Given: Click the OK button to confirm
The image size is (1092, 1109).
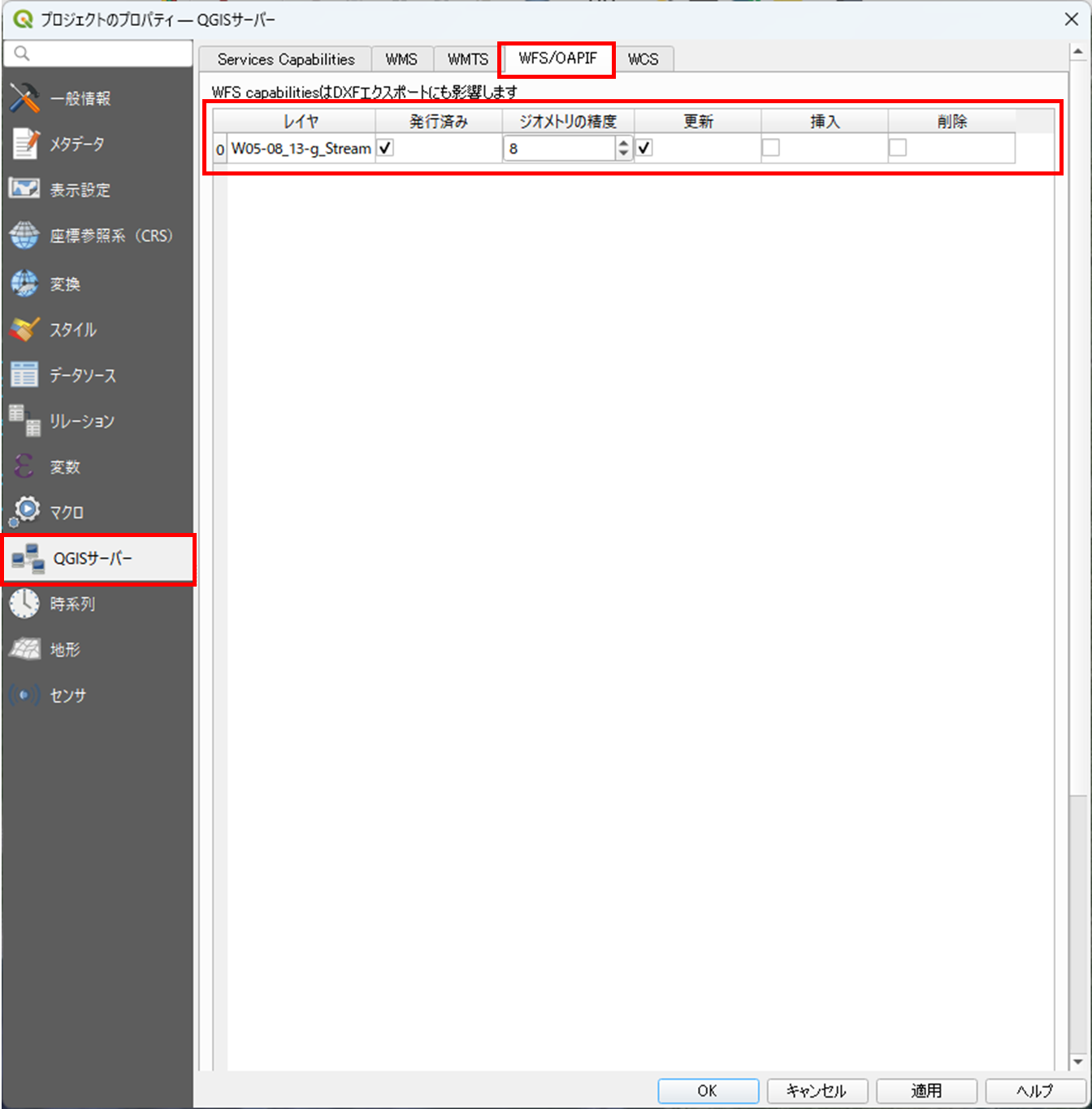Looking at the screenshot, I should click(708, 1091).
